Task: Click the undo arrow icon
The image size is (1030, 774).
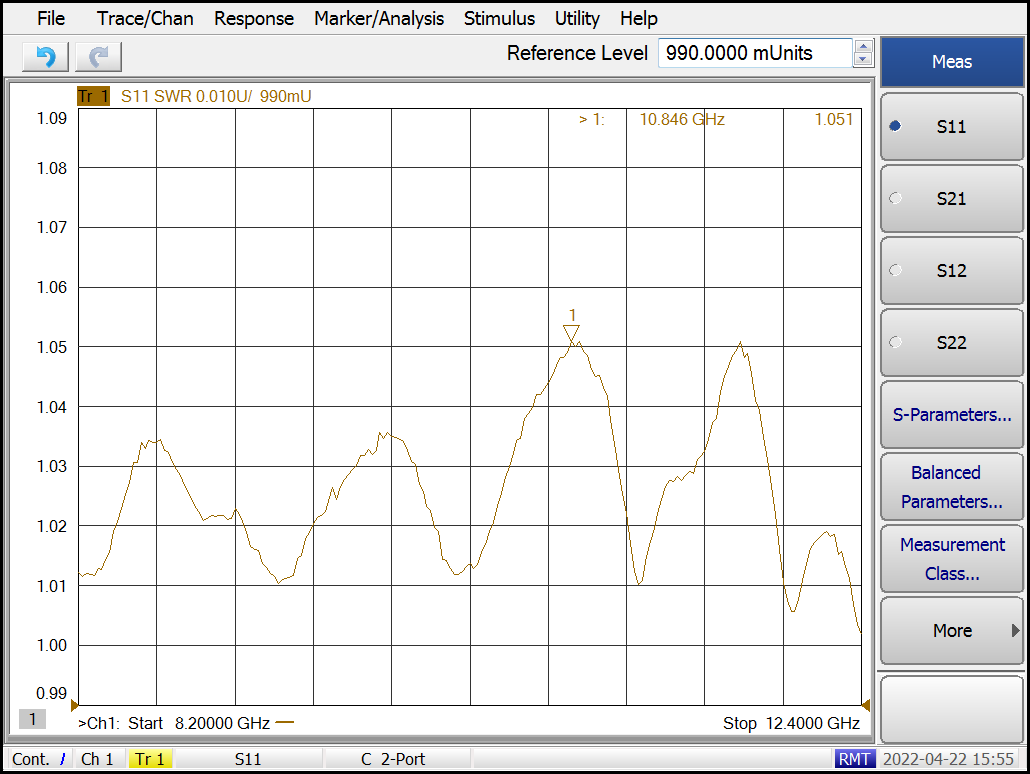Action: 45,56
